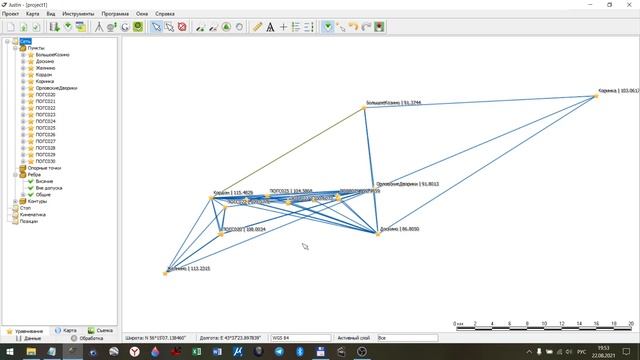Click the list with bullets toolbar icon

click(296, 27)
